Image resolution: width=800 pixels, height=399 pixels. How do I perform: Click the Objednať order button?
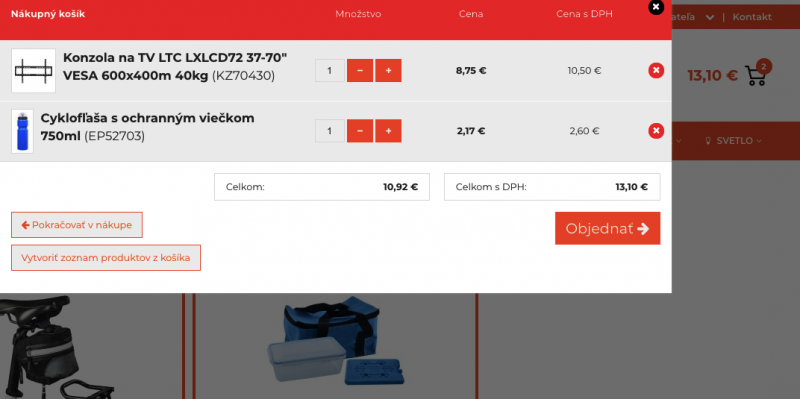pos(607,228)
